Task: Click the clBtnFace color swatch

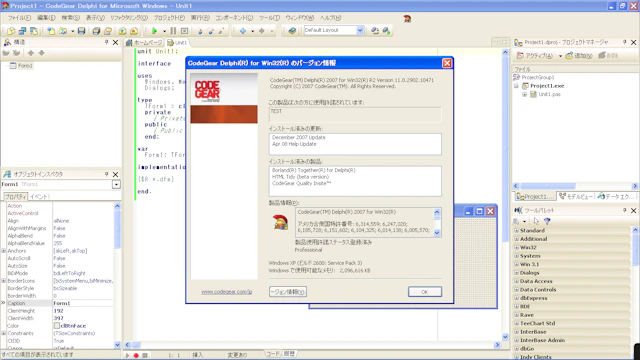Action: (x=57, y=326)
